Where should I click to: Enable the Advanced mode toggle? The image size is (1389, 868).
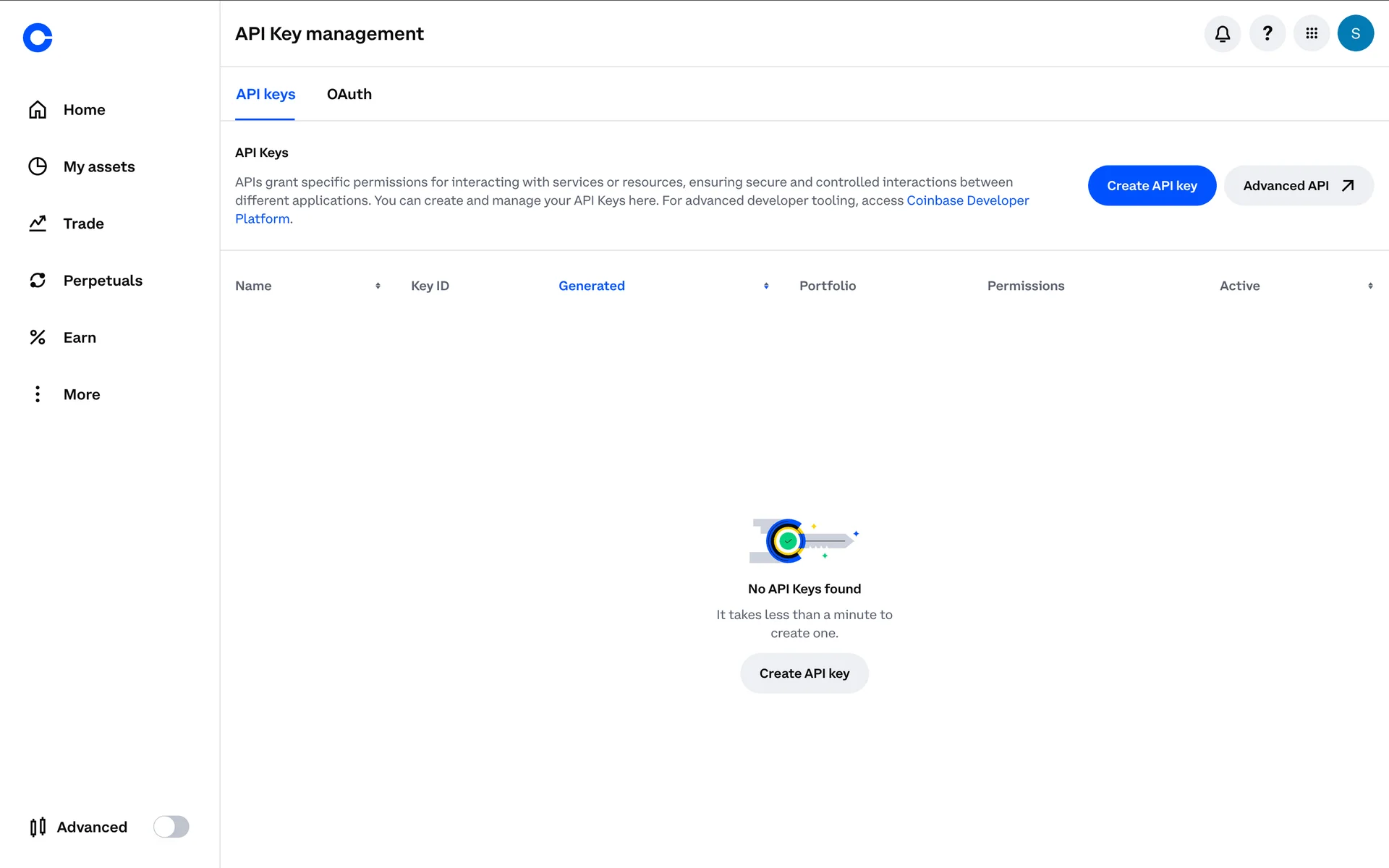171,827
